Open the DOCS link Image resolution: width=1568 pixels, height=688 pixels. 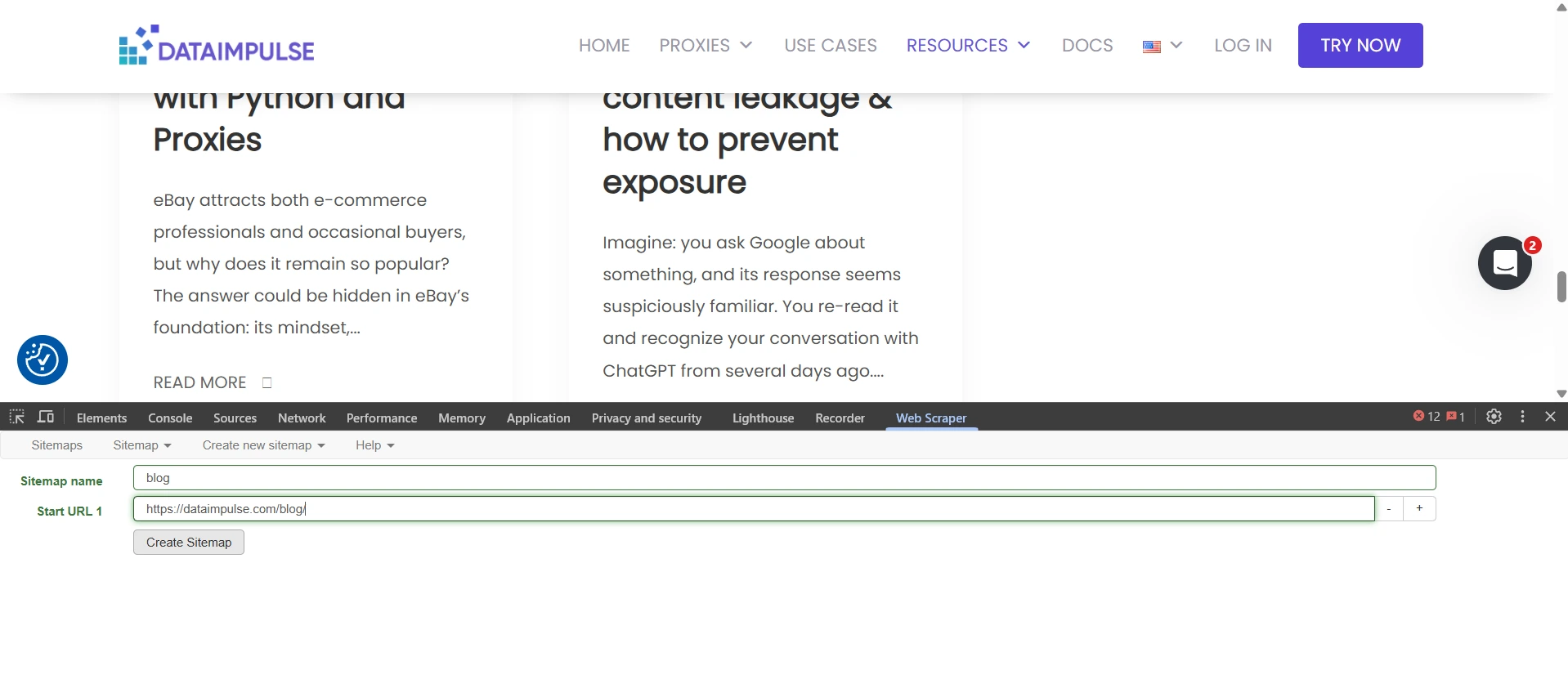[1087, 45]
